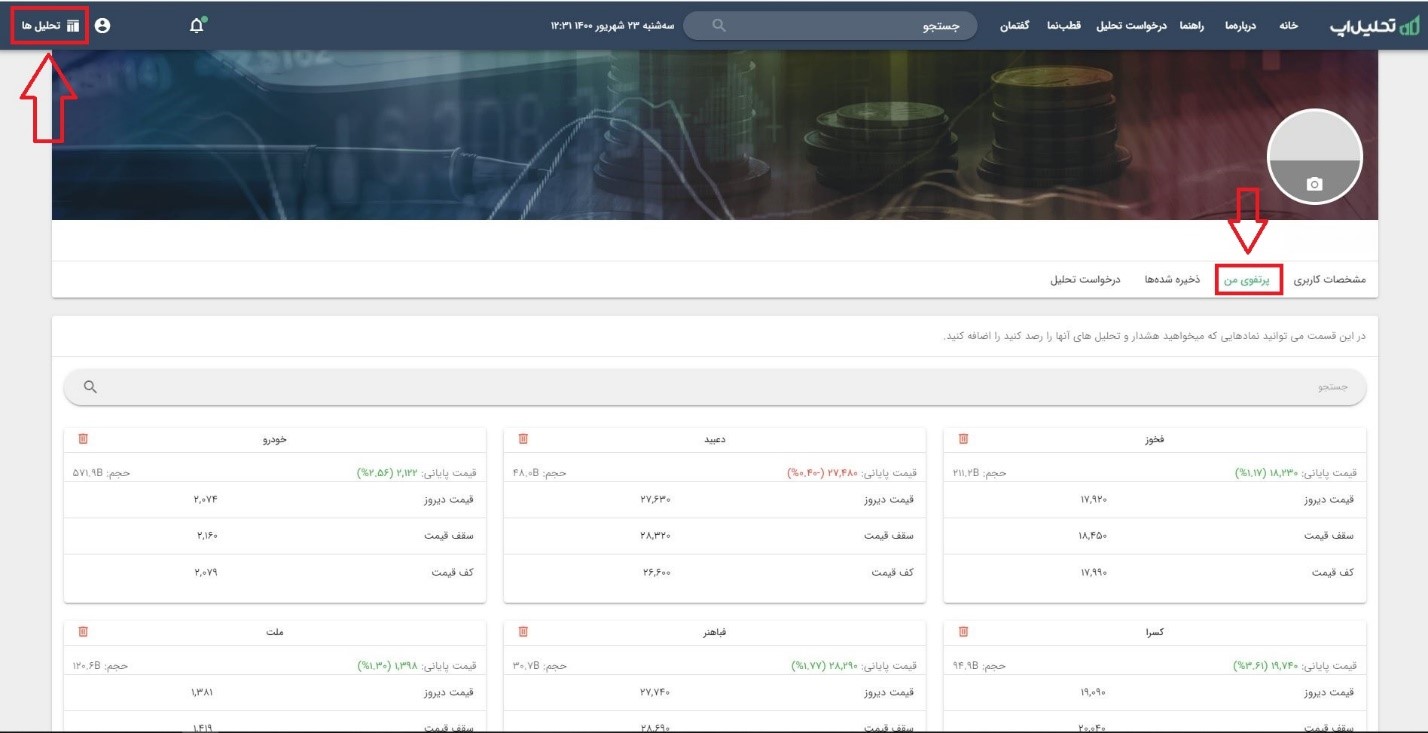Go to خانه in the navigation bar

point(1288,26)
